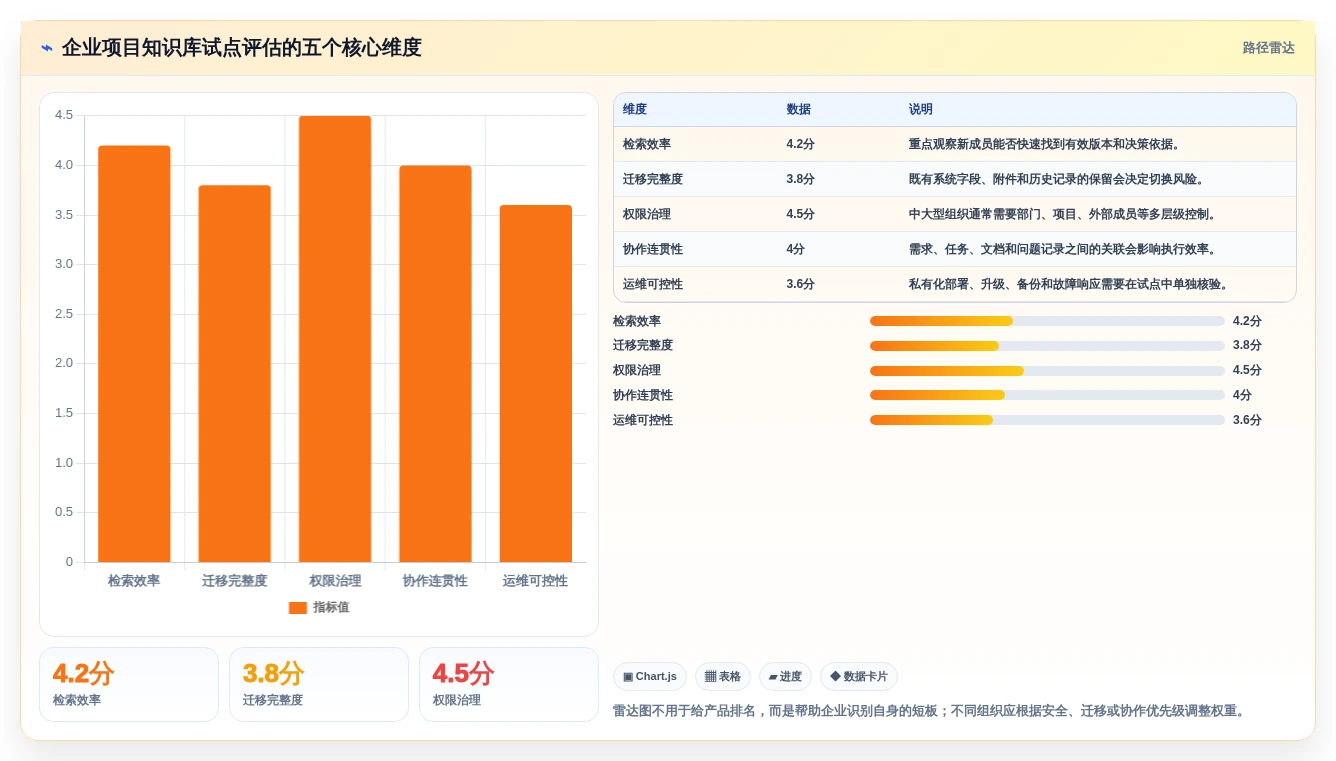The image size is (1336, 761).
Task: Click the 权限治理 progress bar
Action: tap(1047, 370)
